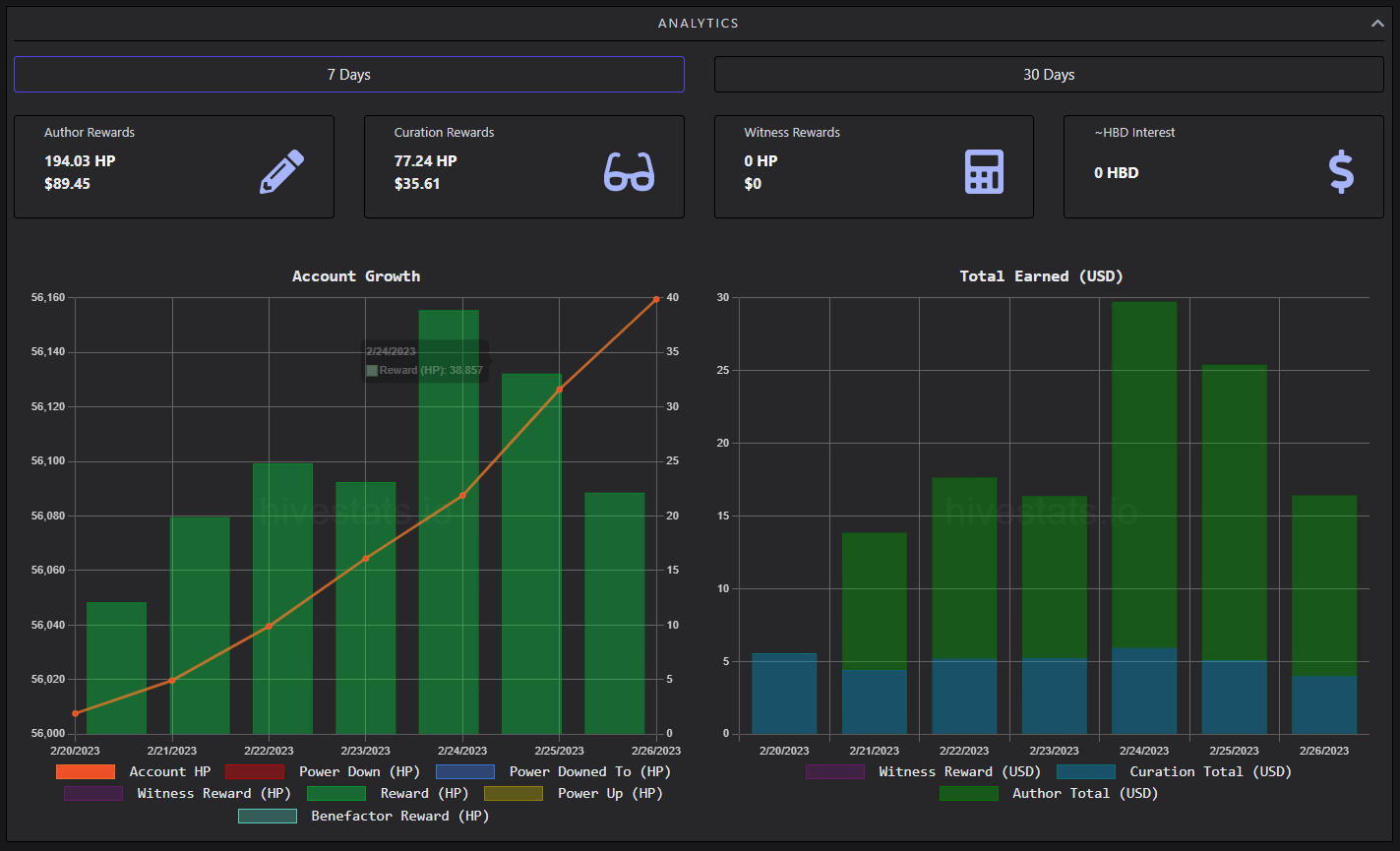Click the Total Earned (USD) chart title
Screen dimensions: 1400x851
coord(1041,276)
